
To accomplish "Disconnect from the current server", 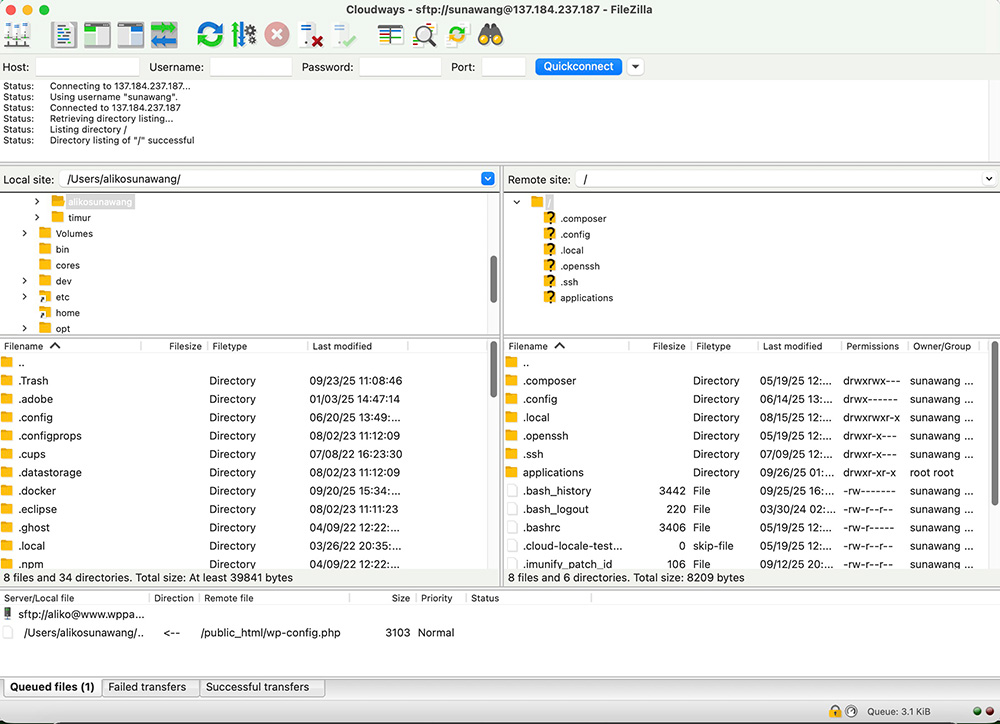I will [311, 35].
